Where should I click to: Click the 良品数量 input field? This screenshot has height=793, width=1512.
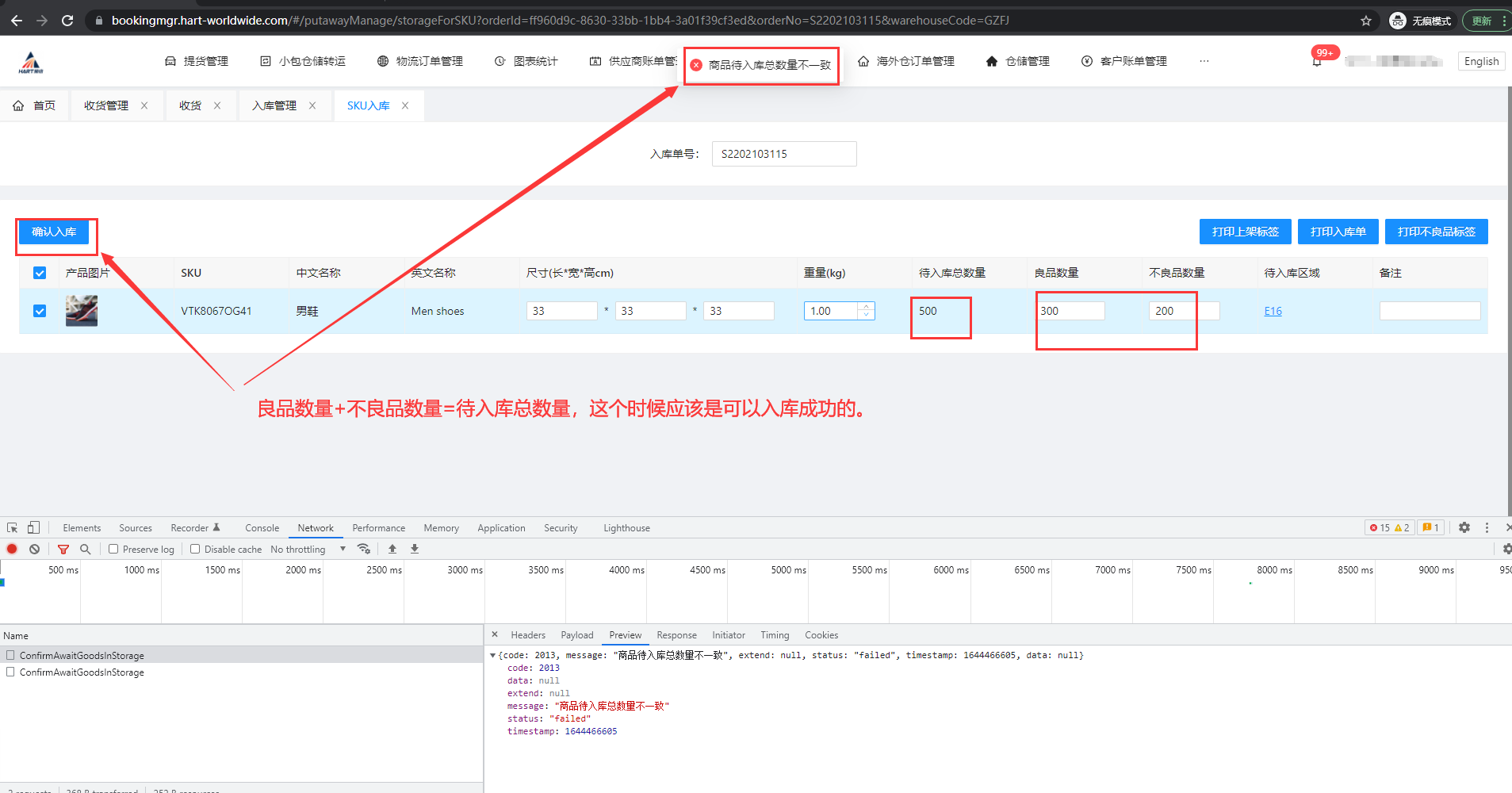1070,311
